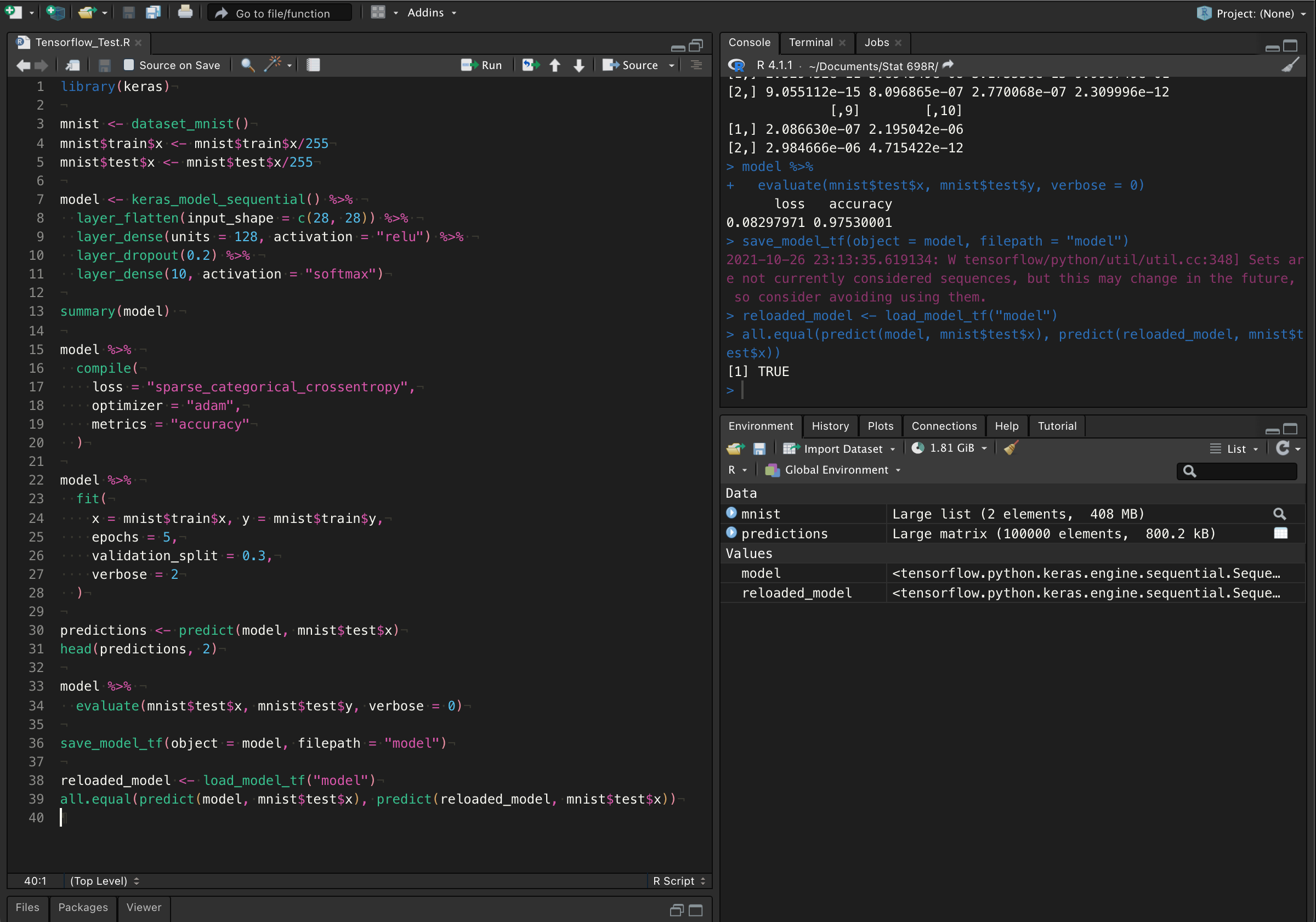Expand the mnist data object

click(731, 514)
